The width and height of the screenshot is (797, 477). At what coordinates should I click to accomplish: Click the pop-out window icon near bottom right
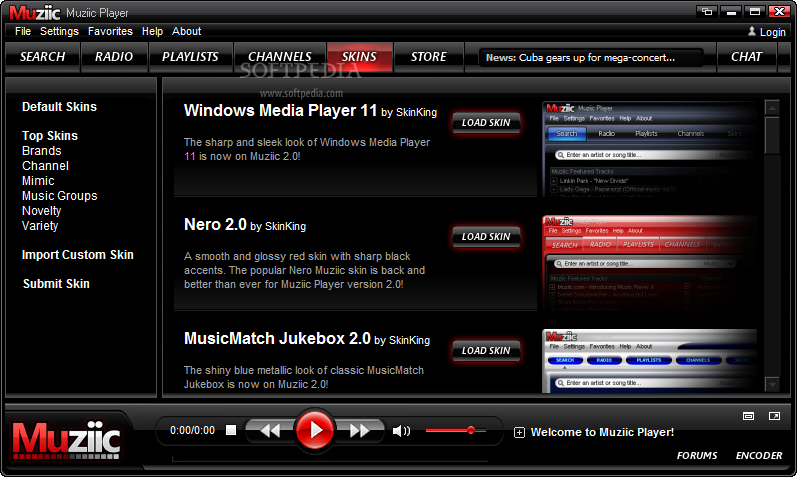774,416
